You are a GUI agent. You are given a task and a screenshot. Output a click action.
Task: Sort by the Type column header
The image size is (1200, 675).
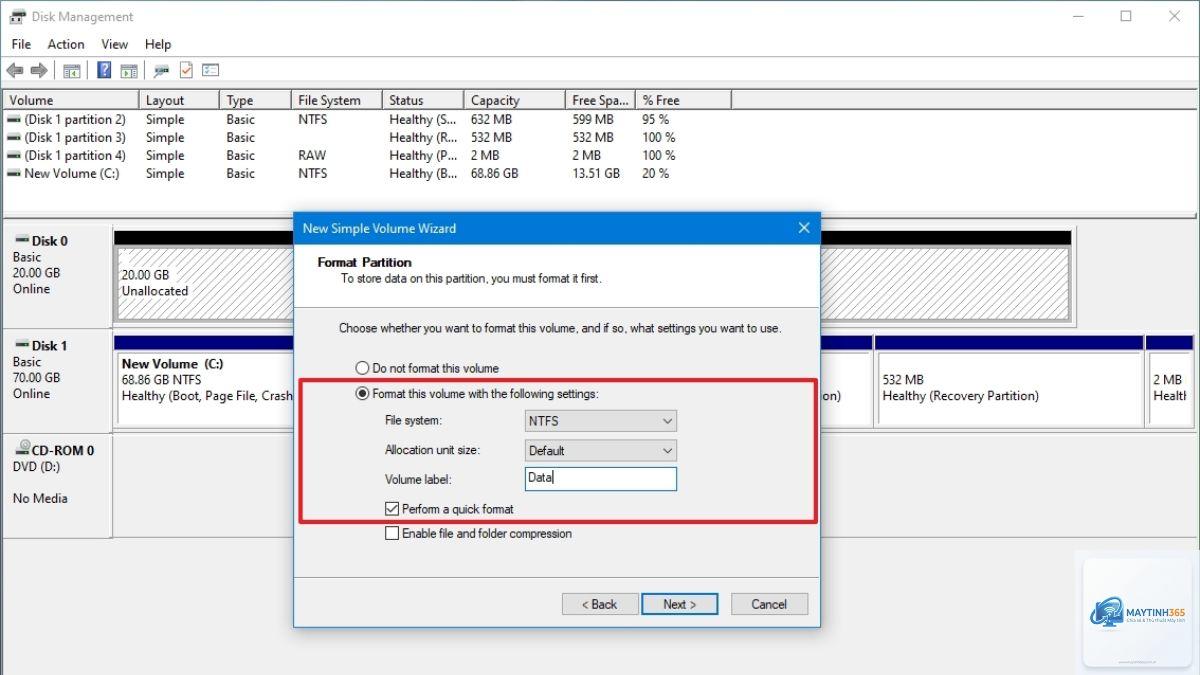pyautogui.click(x=255, y=100)
